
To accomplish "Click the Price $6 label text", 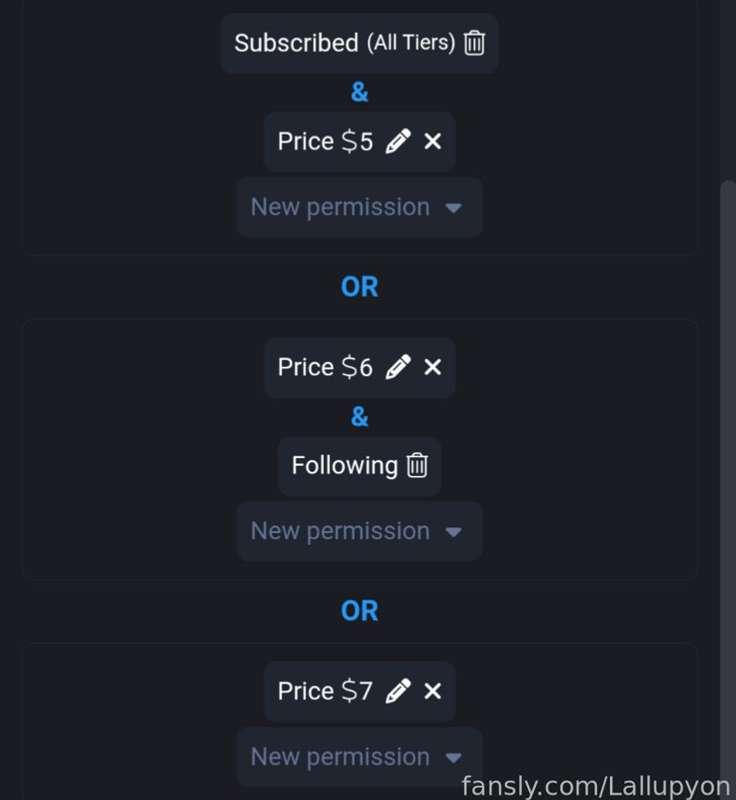I will click(x=325, y=368).
